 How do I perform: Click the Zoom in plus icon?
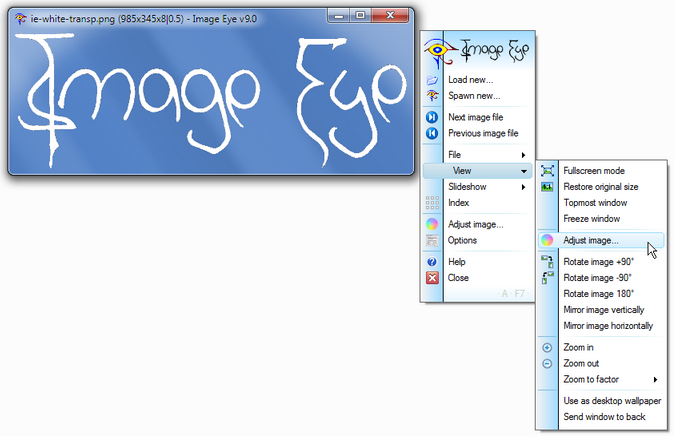[547, 347]
